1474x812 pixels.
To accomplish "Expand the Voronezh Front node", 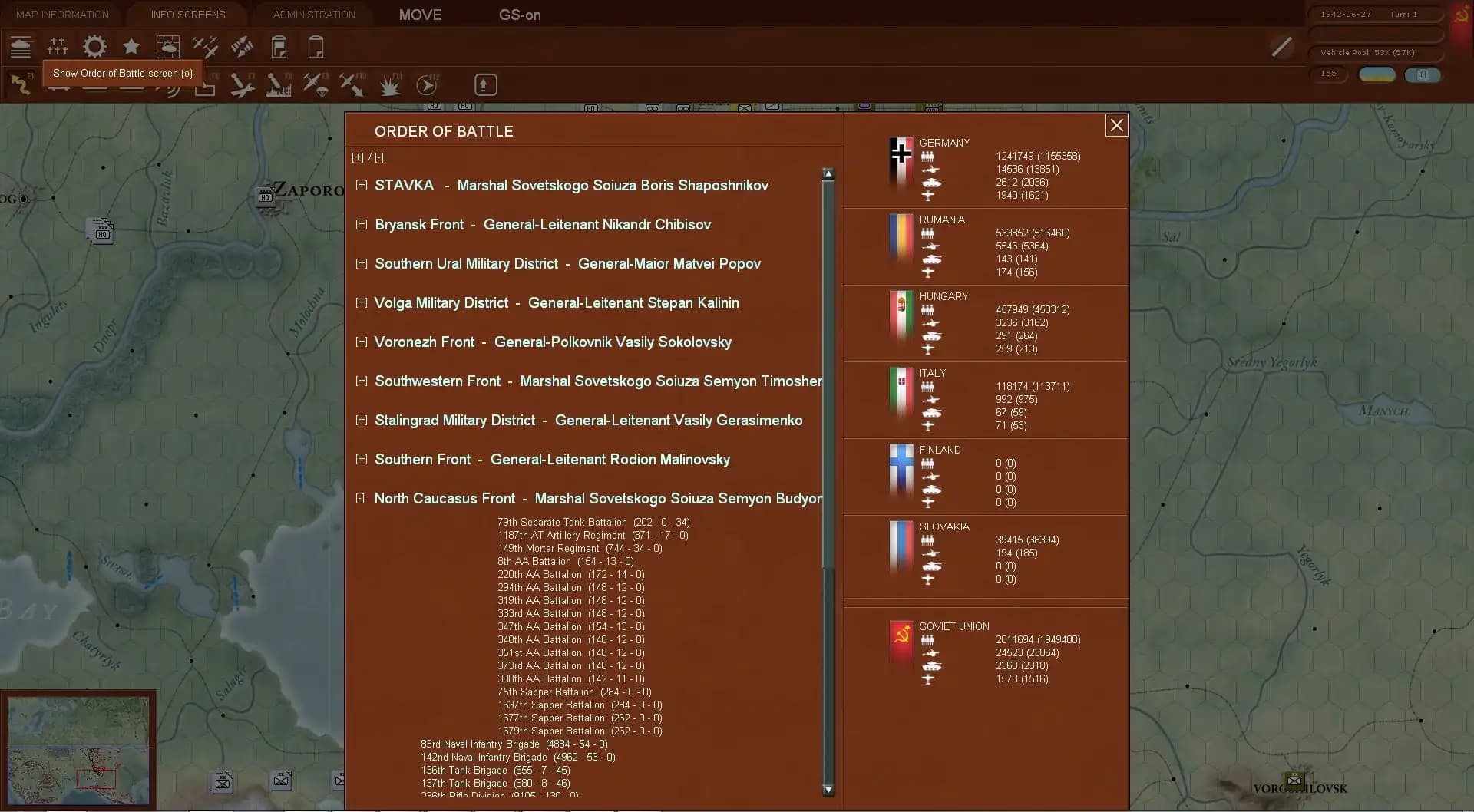I will click(361, 342).
